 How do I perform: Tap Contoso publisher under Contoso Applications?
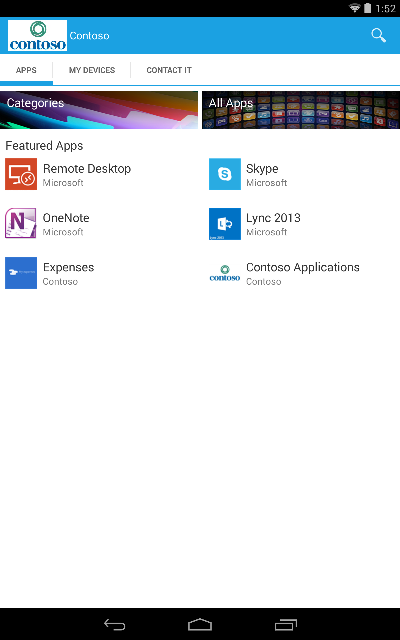pos(264,282)
